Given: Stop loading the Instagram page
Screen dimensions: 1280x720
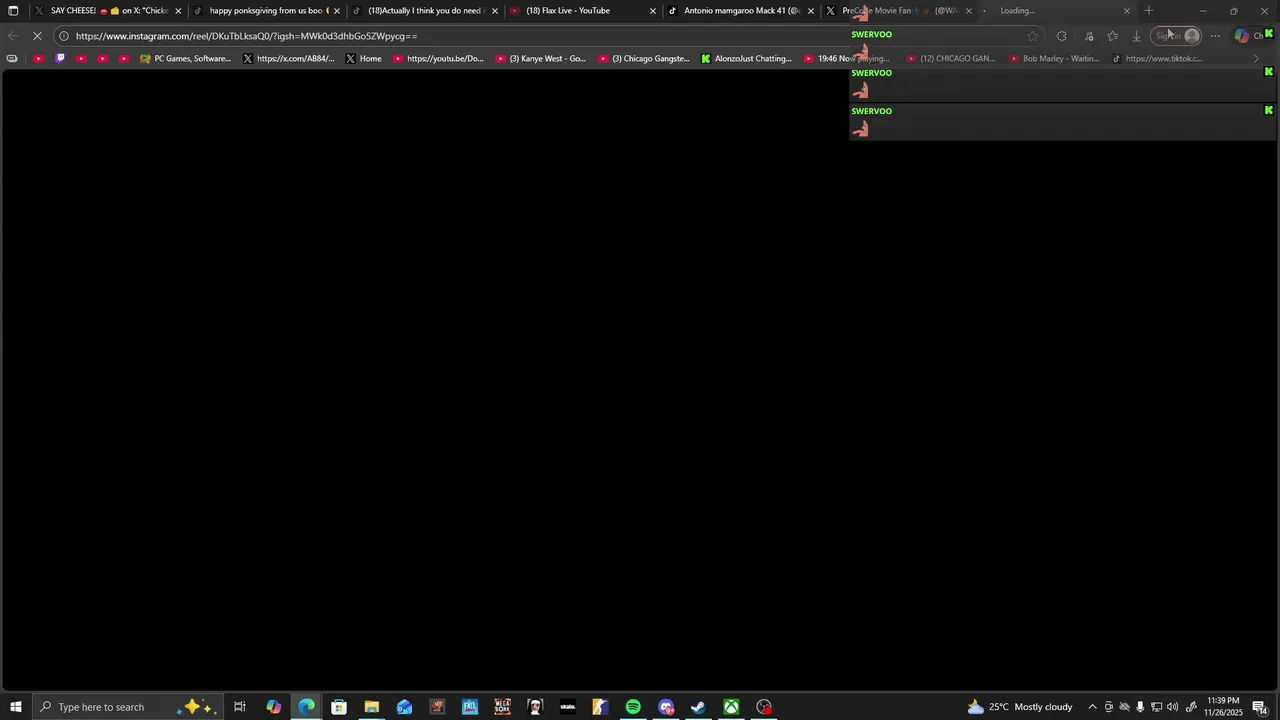Looking at the screenshot, I should coord(37,36).
